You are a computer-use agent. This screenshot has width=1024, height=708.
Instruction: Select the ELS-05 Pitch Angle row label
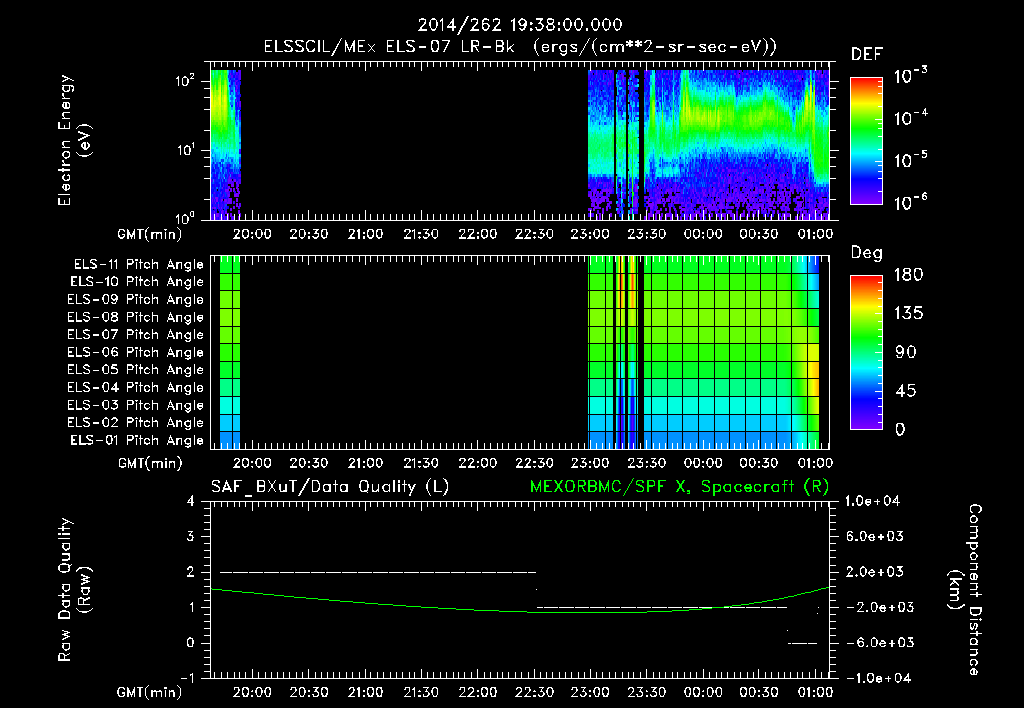tap(135, 370)
